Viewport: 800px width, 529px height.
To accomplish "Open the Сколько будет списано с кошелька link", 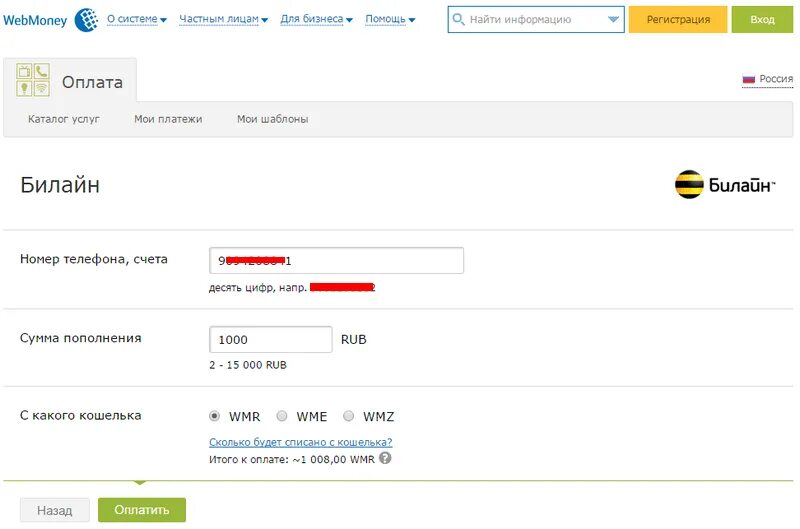I will [301, 442].
